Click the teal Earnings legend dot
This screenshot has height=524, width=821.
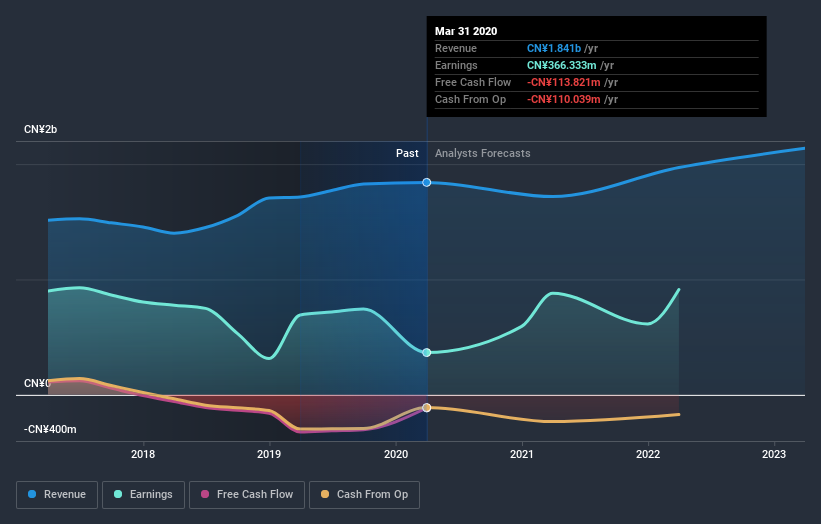click(x=118, y=494)
